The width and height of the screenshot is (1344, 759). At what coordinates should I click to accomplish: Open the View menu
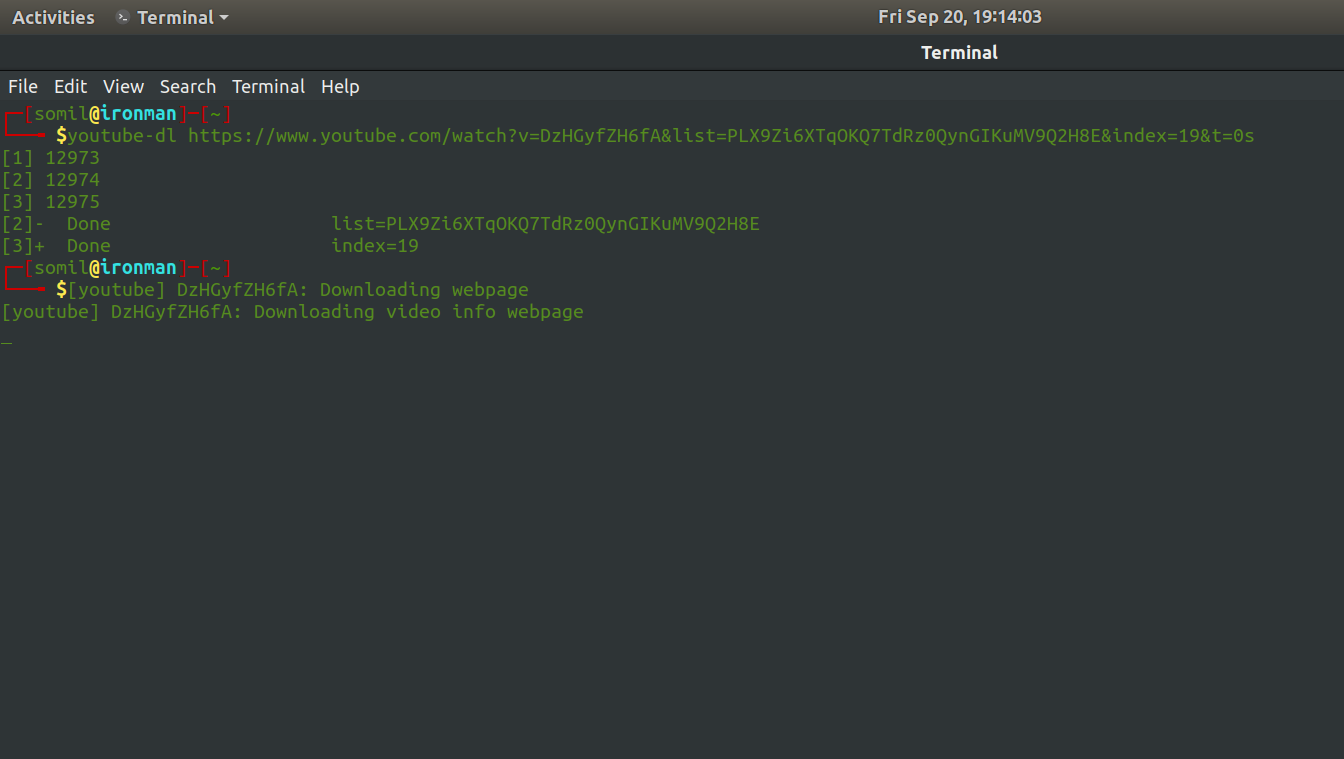coord(123,86)
